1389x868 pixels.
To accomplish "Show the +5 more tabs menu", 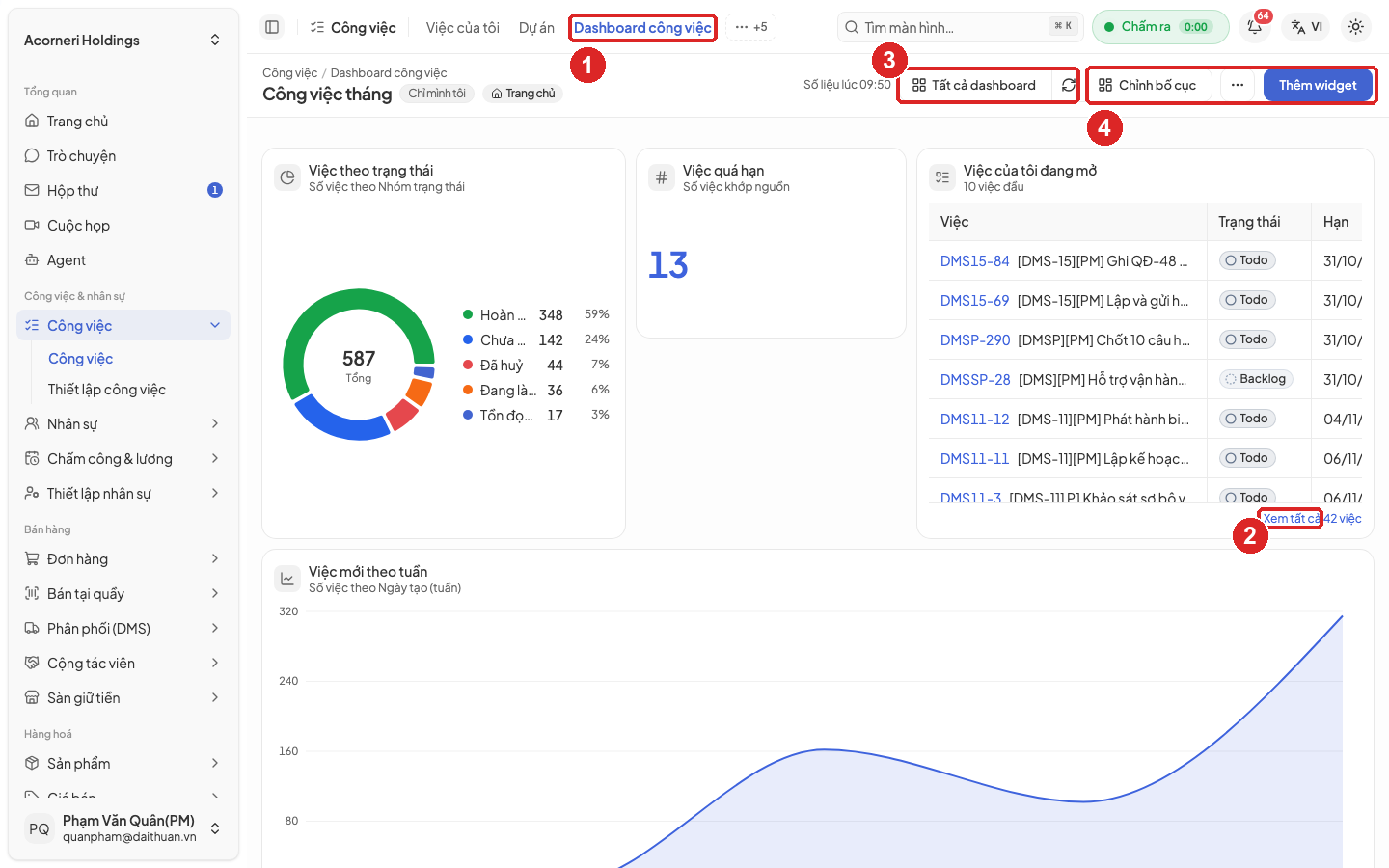I will tap(750, 27).
